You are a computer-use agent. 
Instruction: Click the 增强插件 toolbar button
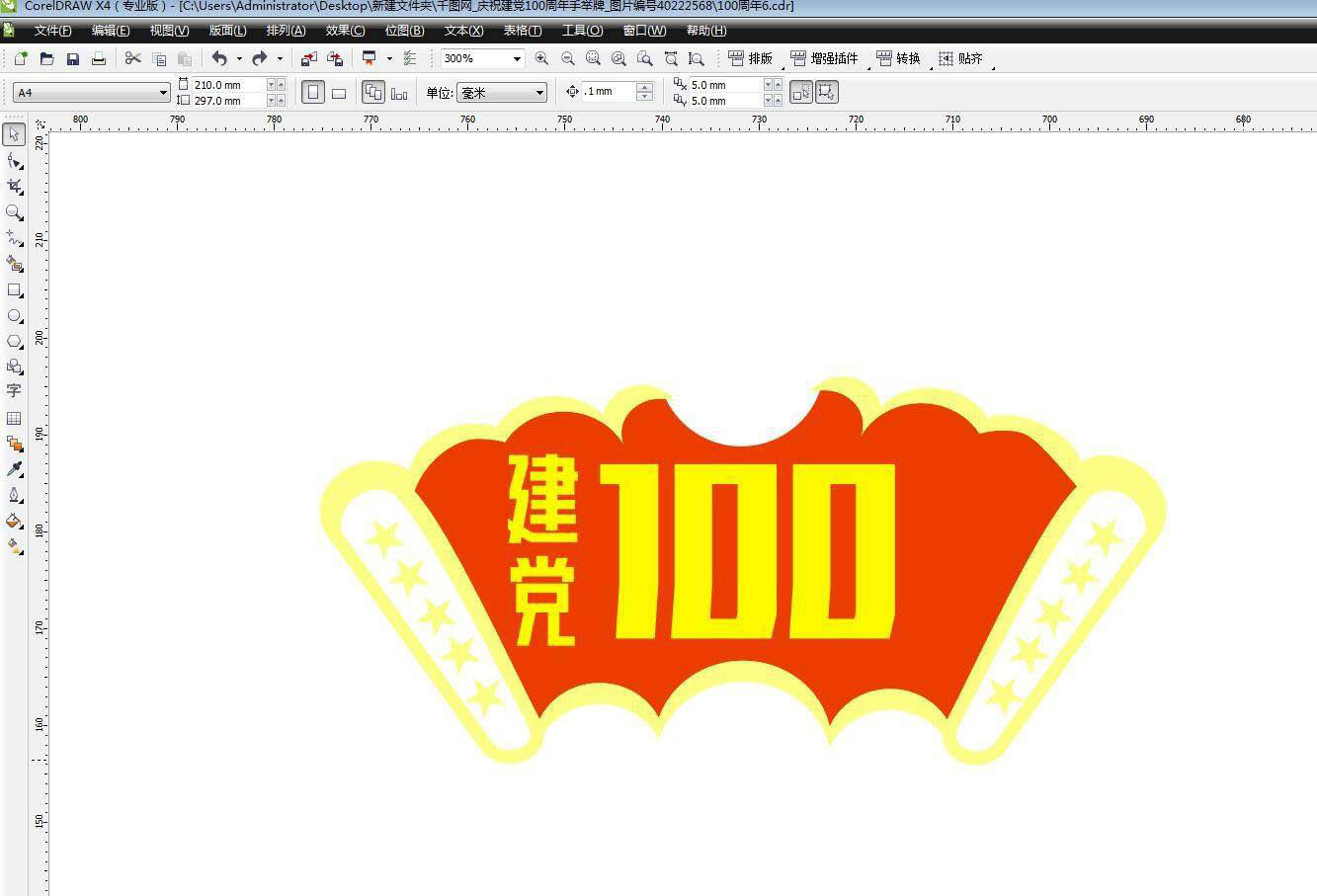click(825, 59)
